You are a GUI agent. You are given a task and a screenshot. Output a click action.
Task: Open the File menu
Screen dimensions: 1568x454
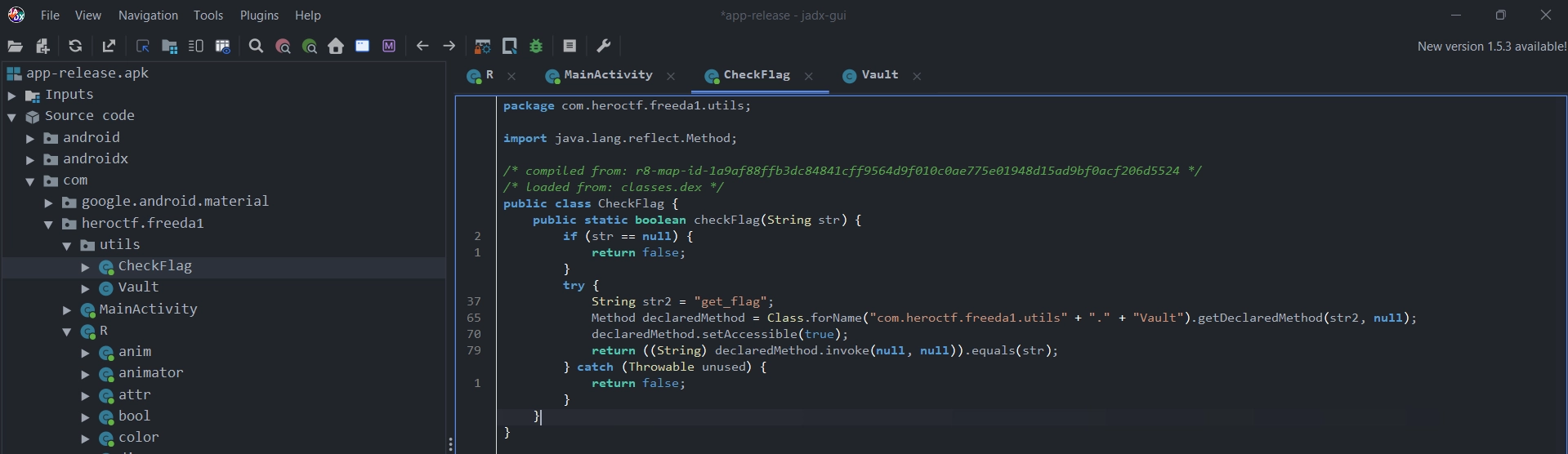click(50, 16)
